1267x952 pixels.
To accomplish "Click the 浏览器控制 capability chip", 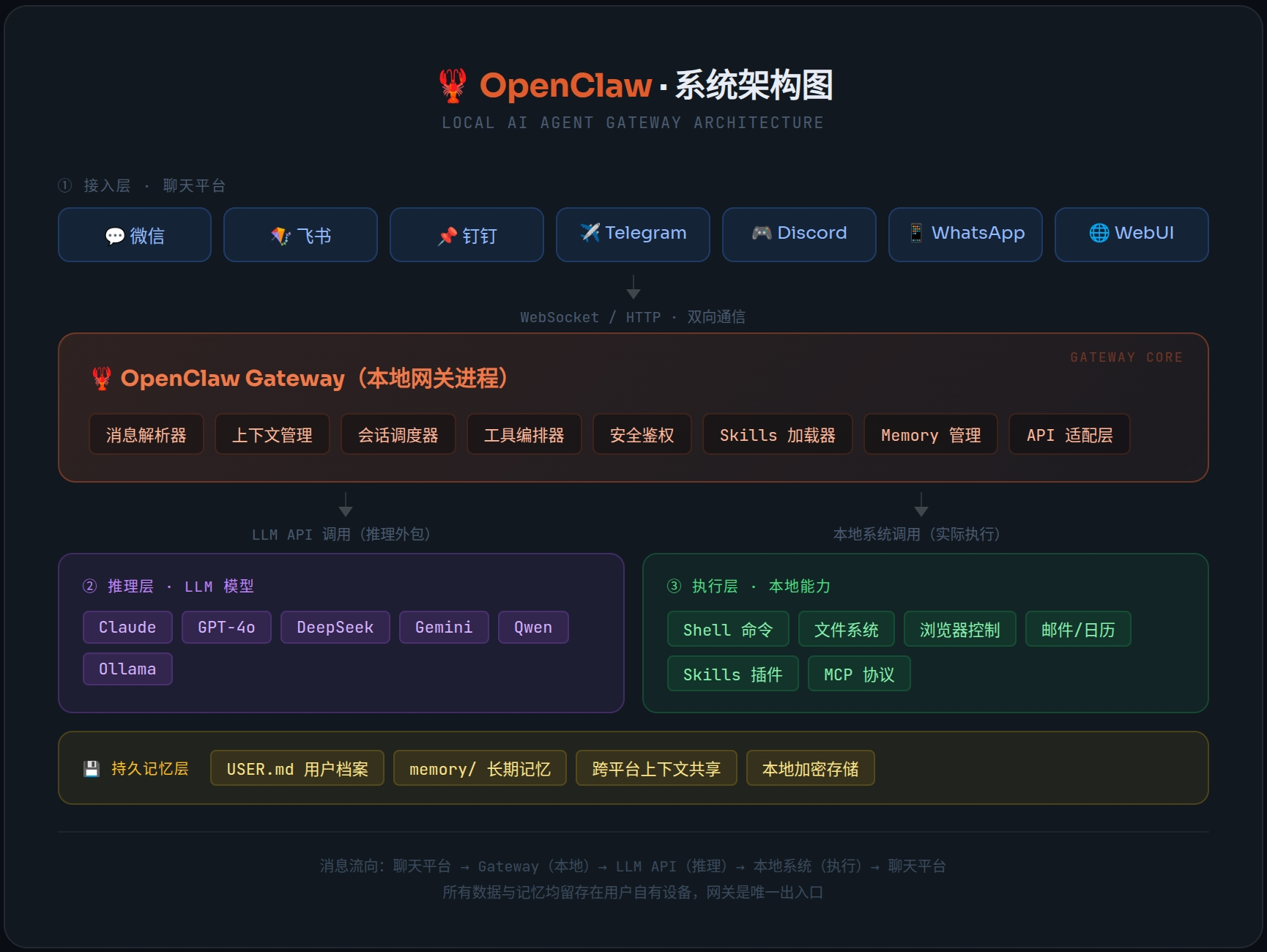I will coord(960,629).
